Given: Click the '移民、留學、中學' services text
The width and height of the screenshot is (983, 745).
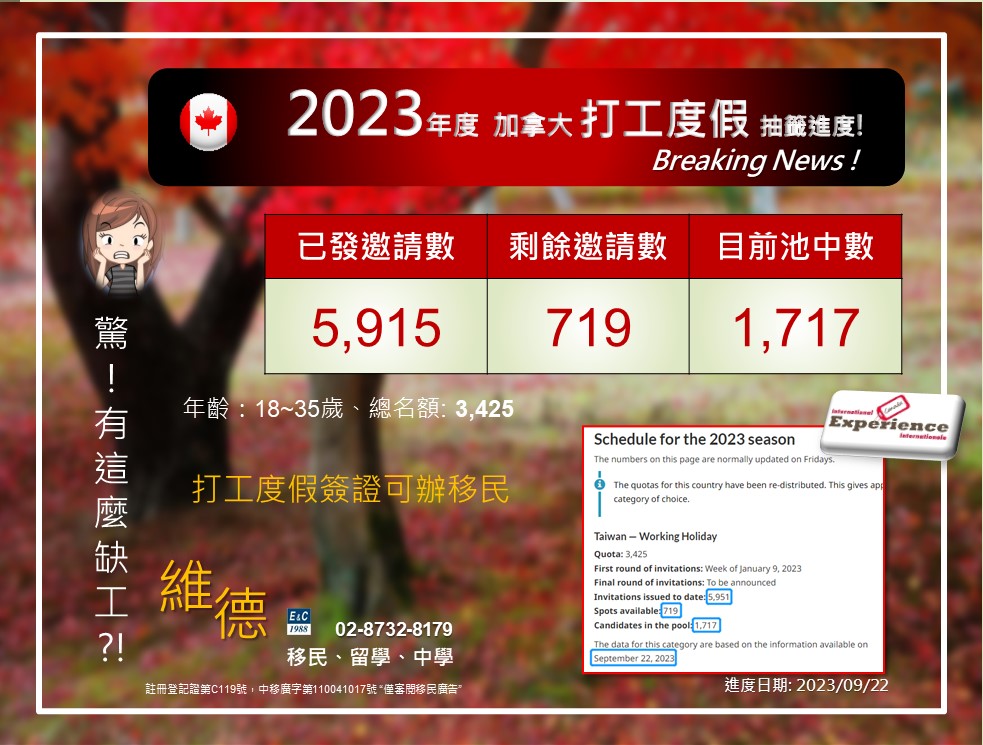Looking at the screenshot, I should [370, 657].
